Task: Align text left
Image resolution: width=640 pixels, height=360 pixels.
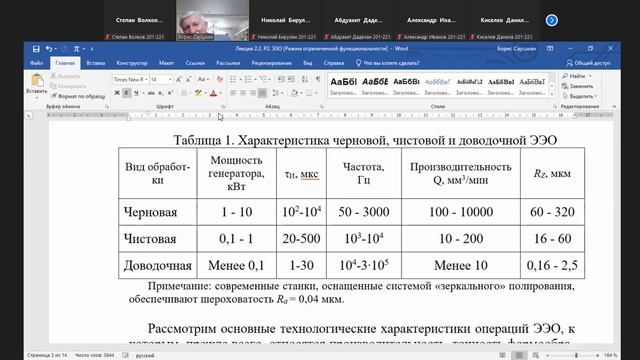Action: pyautogui.click(x=233, y=93)
